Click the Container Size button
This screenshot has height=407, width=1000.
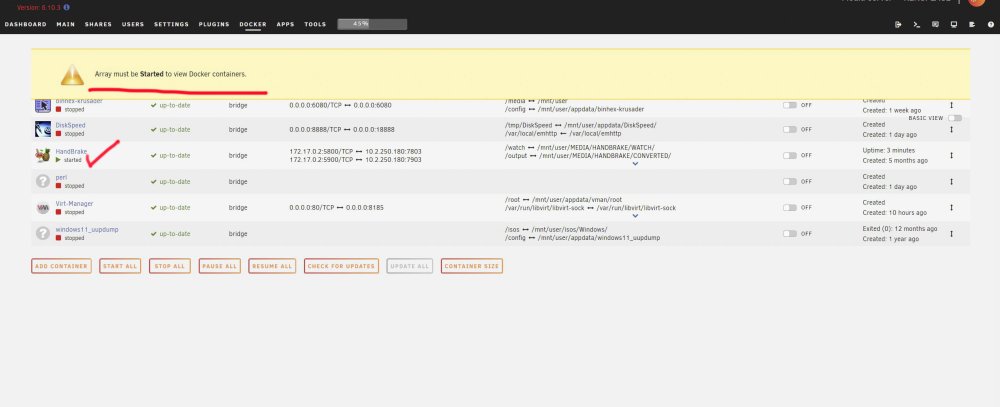[471, 266]
